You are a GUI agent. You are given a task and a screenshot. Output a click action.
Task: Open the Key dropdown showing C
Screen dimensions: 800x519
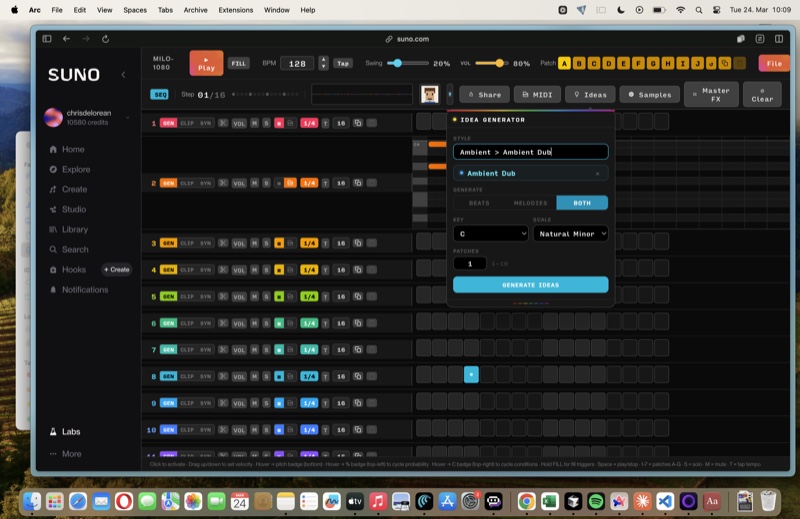tap(490, 234)
